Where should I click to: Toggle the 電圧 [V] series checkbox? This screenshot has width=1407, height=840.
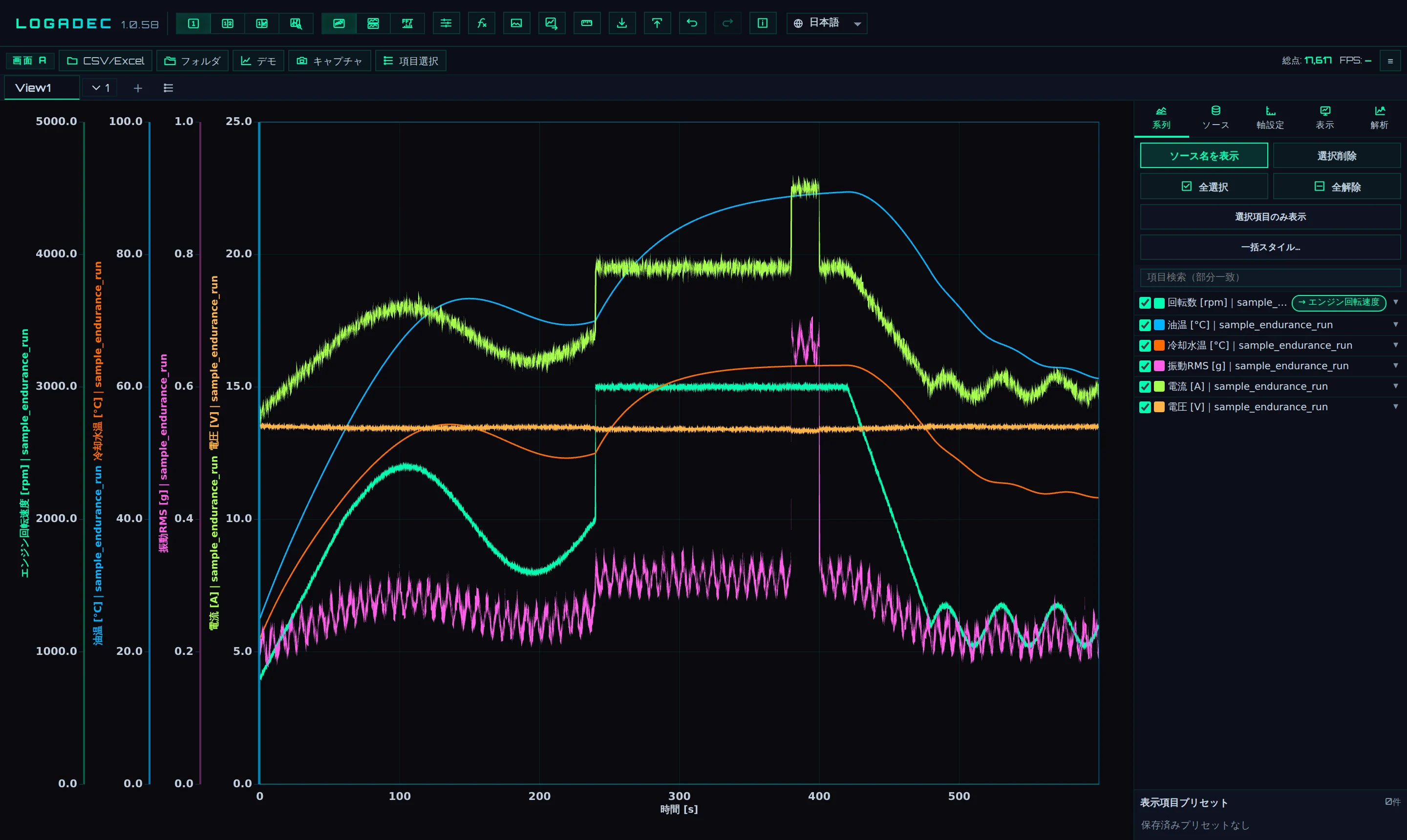[1145, 407]
